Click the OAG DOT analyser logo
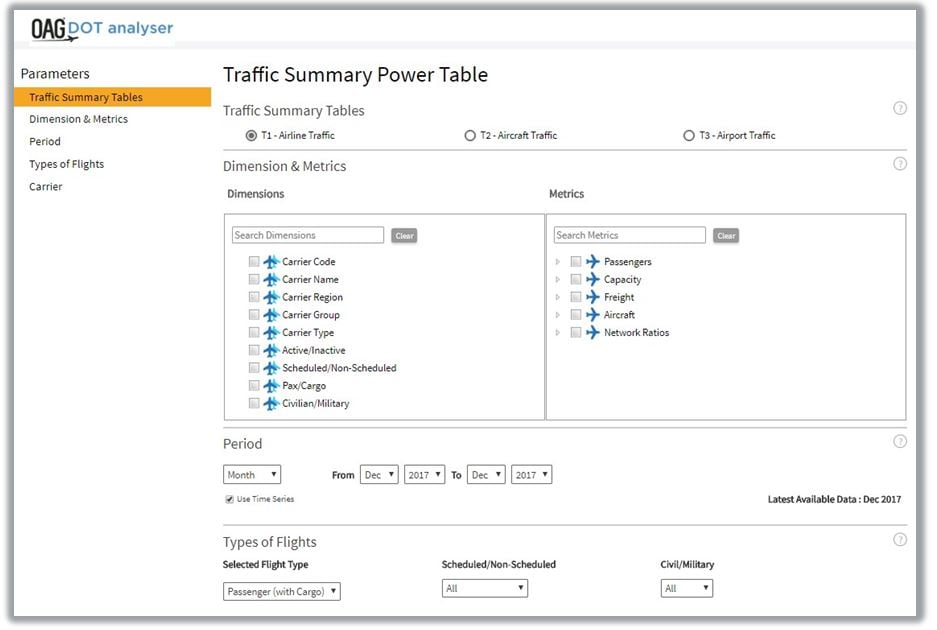The image size is (937, 630). coord(101,29)
